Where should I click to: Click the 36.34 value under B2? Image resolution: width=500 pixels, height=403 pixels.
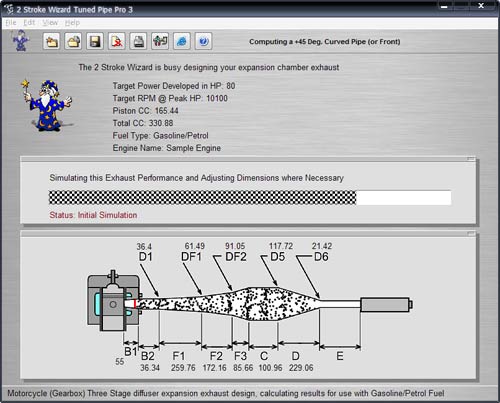coord(150,368)
